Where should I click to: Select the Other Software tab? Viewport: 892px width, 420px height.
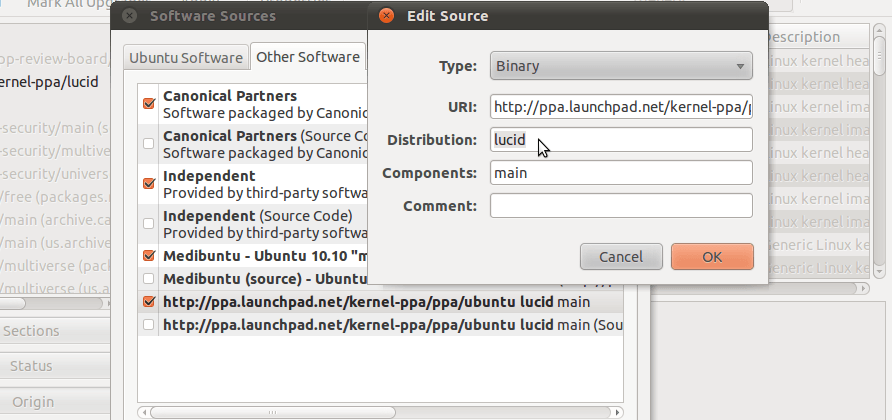308,57
